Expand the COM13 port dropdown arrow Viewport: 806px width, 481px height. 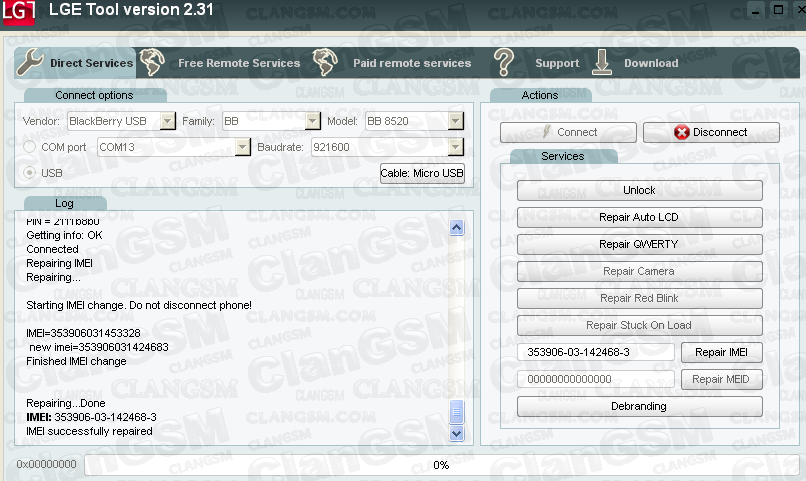(x=243, y=147)
